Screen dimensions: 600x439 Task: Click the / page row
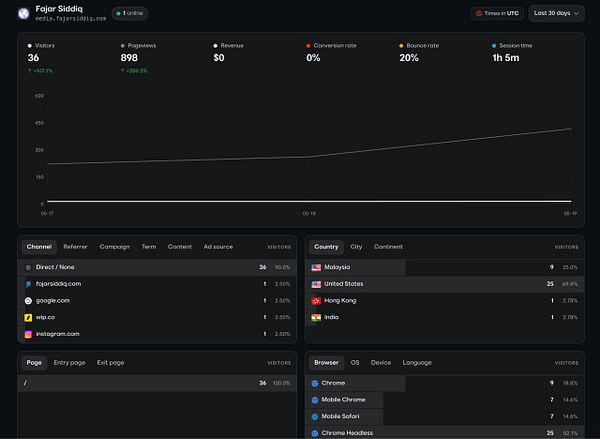pos(157,383)
